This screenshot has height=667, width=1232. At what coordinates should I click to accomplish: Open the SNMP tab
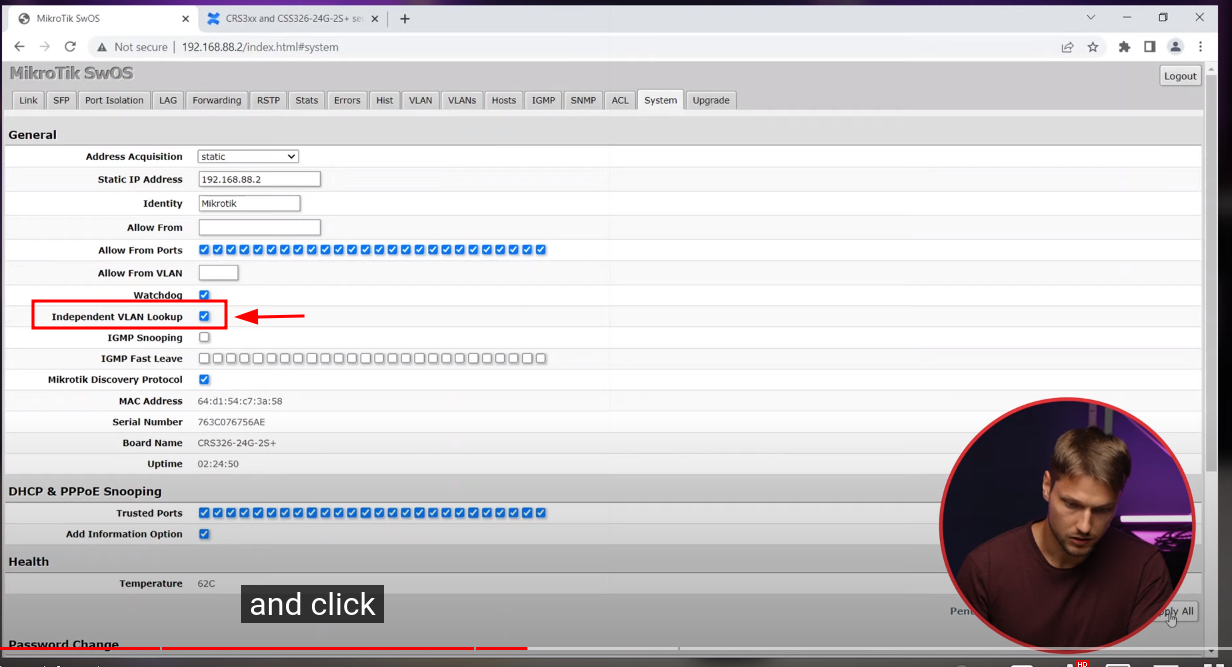click(x=582, y=100)
